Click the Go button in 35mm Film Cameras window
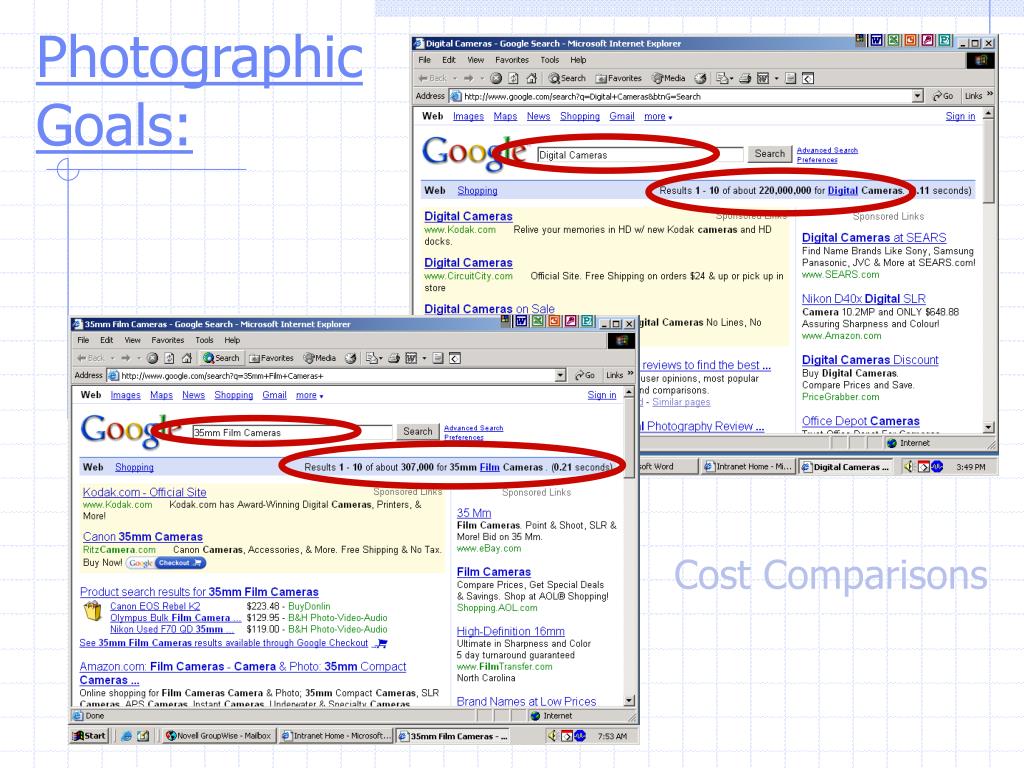This screenshot has width=1024, height=768. pos(584,376)
